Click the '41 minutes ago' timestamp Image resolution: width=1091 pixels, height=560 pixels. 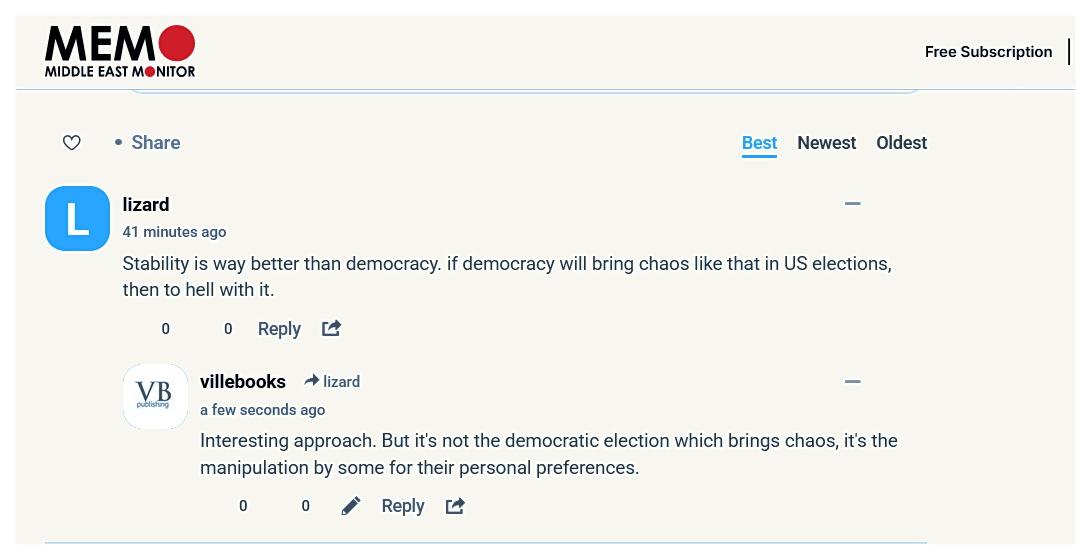pos(175,232)
